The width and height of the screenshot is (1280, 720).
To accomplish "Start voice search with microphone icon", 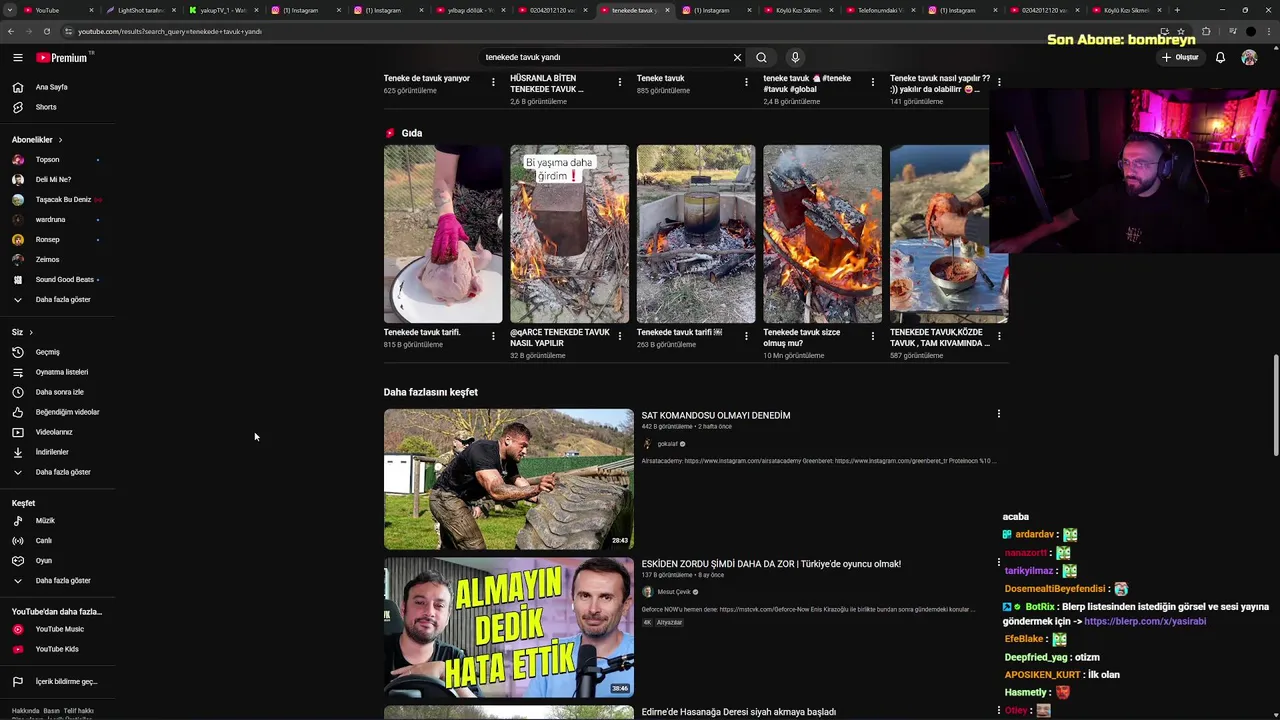I will tap(795, 58).
